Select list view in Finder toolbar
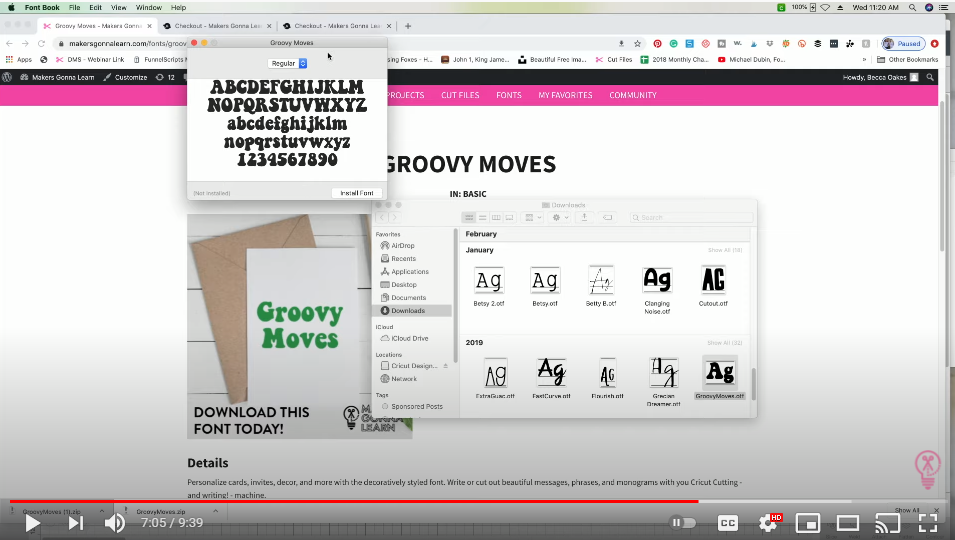The height and width of the screenshot is (540, 955). pyautogui.click(x=482, y=217)
